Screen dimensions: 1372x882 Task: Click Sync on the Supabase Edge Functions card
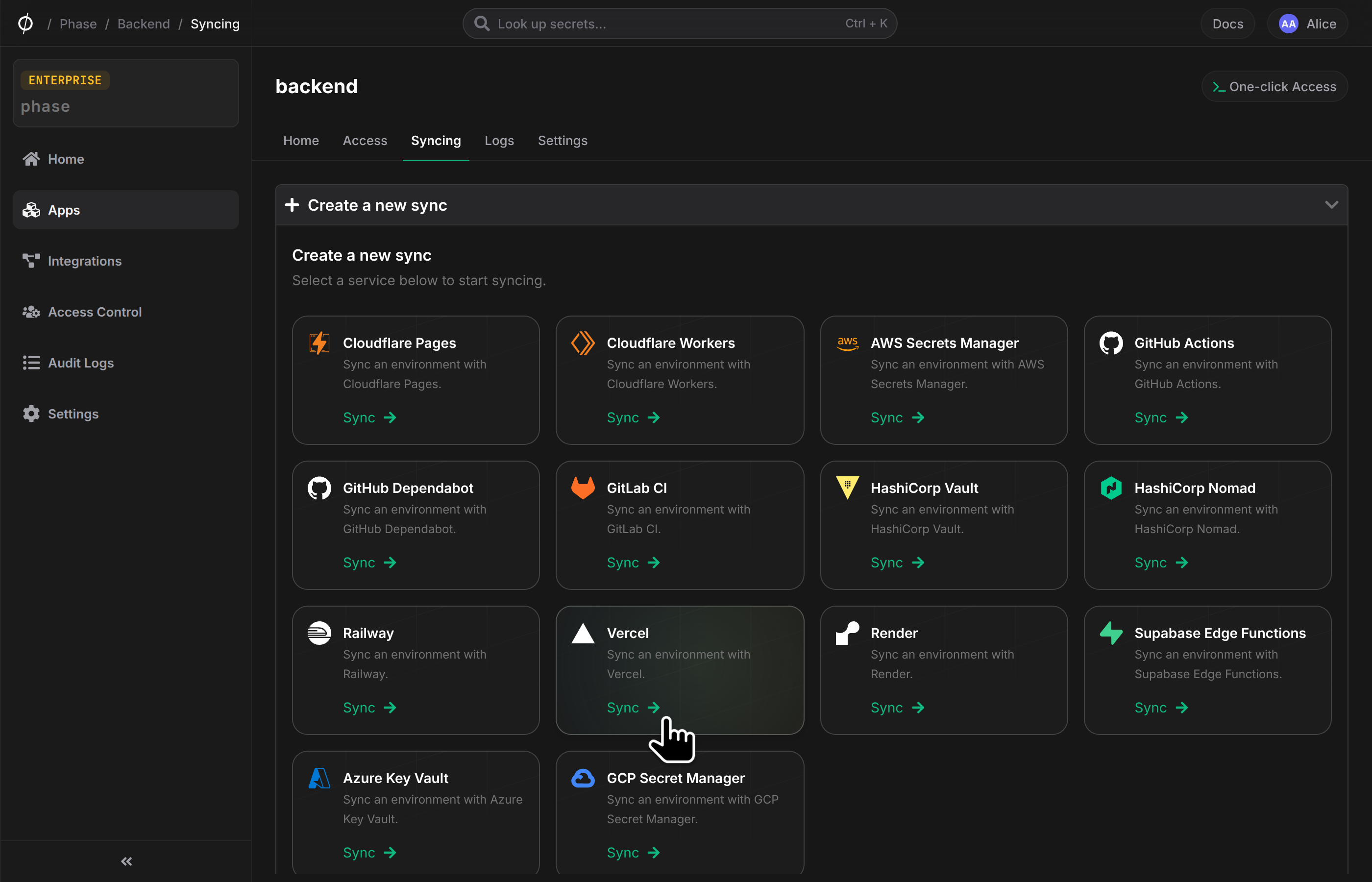[x=1161, y=708]
